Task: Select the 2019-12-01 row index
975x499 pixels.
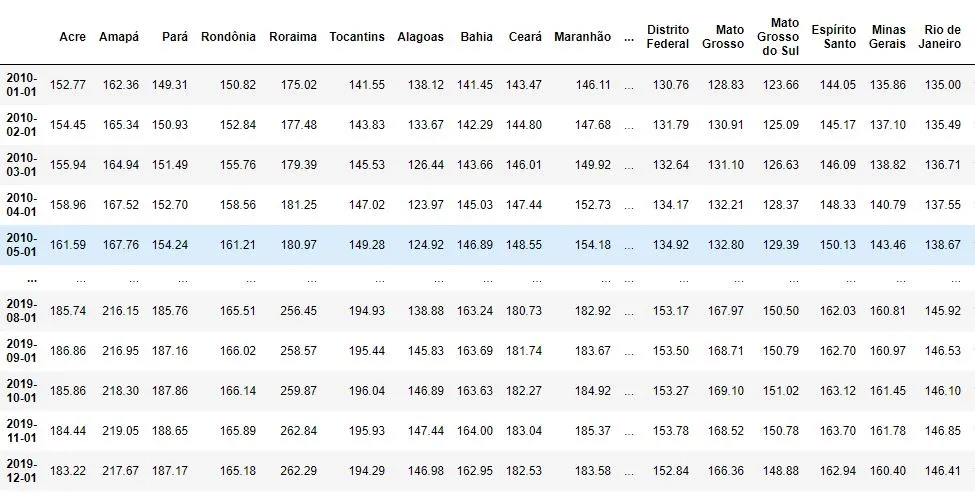Action: tap(22, 471)
